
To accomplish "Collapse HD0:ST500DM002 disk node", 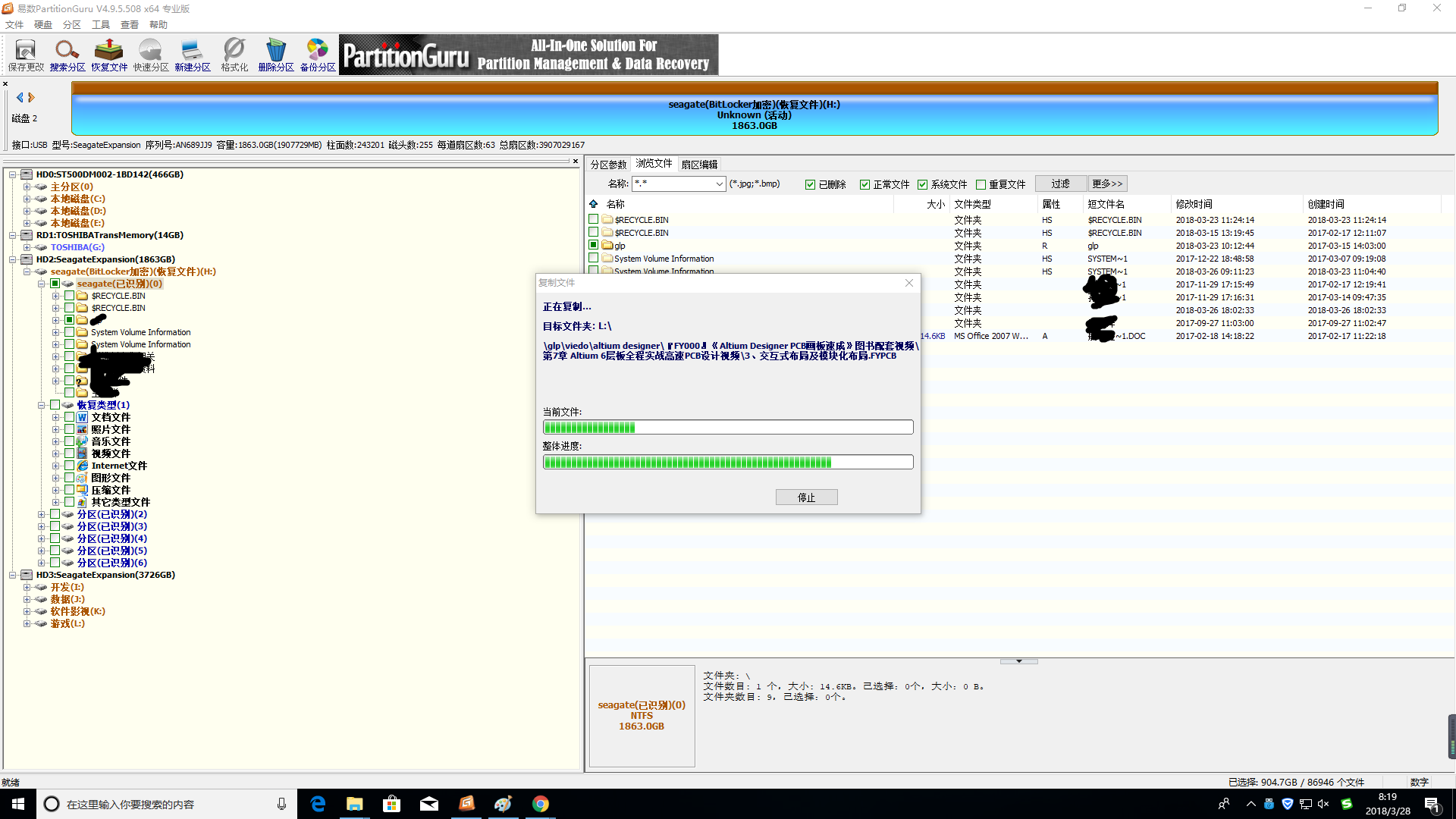I will pos(12,174).
